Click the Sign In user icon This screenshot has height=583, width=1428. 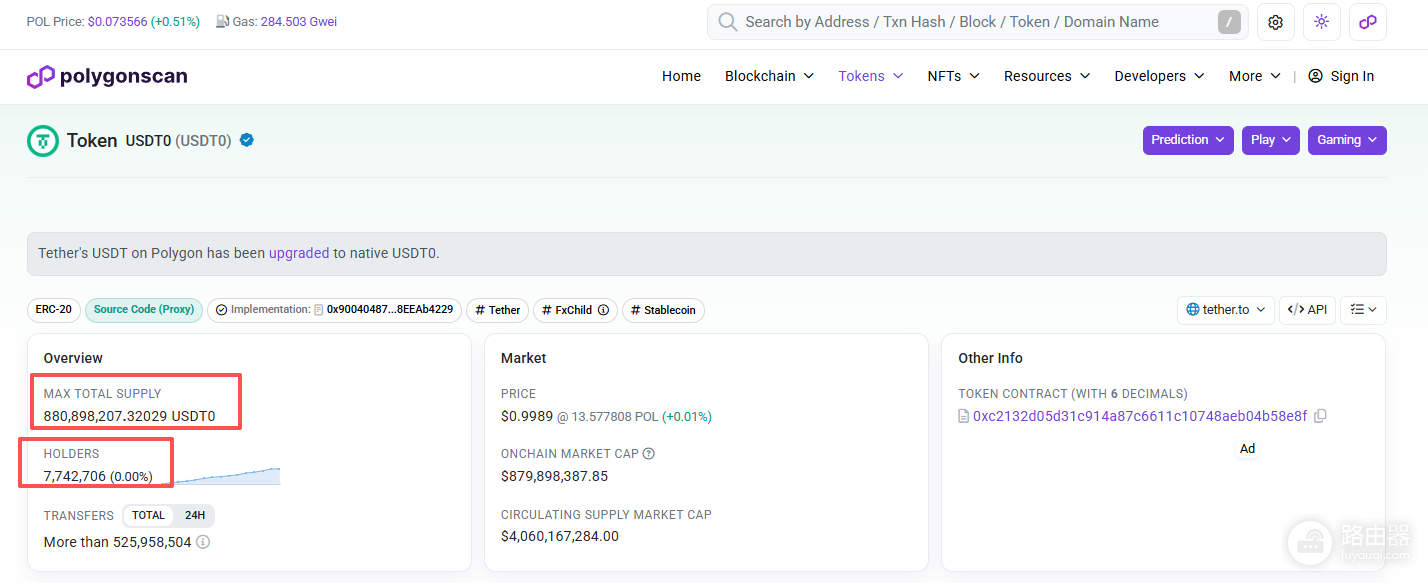(1315, 76)
